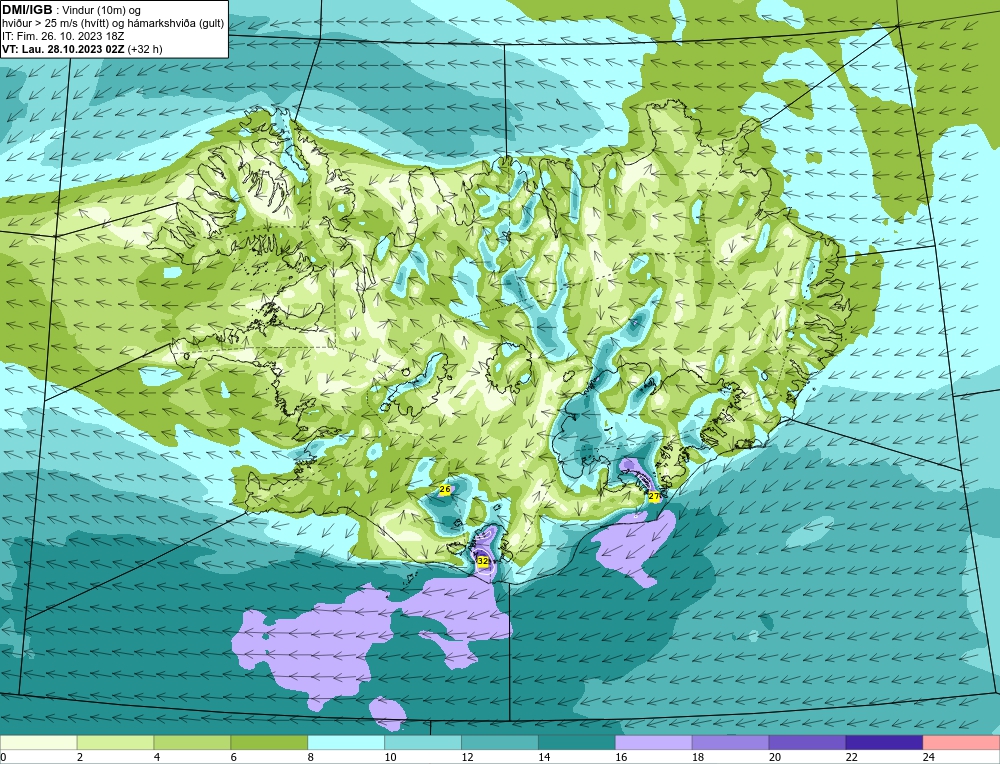Viewport: 1000px width, 764px height.
Task: Click the 4–6 m/s legend color swatch
Action: coord(192,743)
